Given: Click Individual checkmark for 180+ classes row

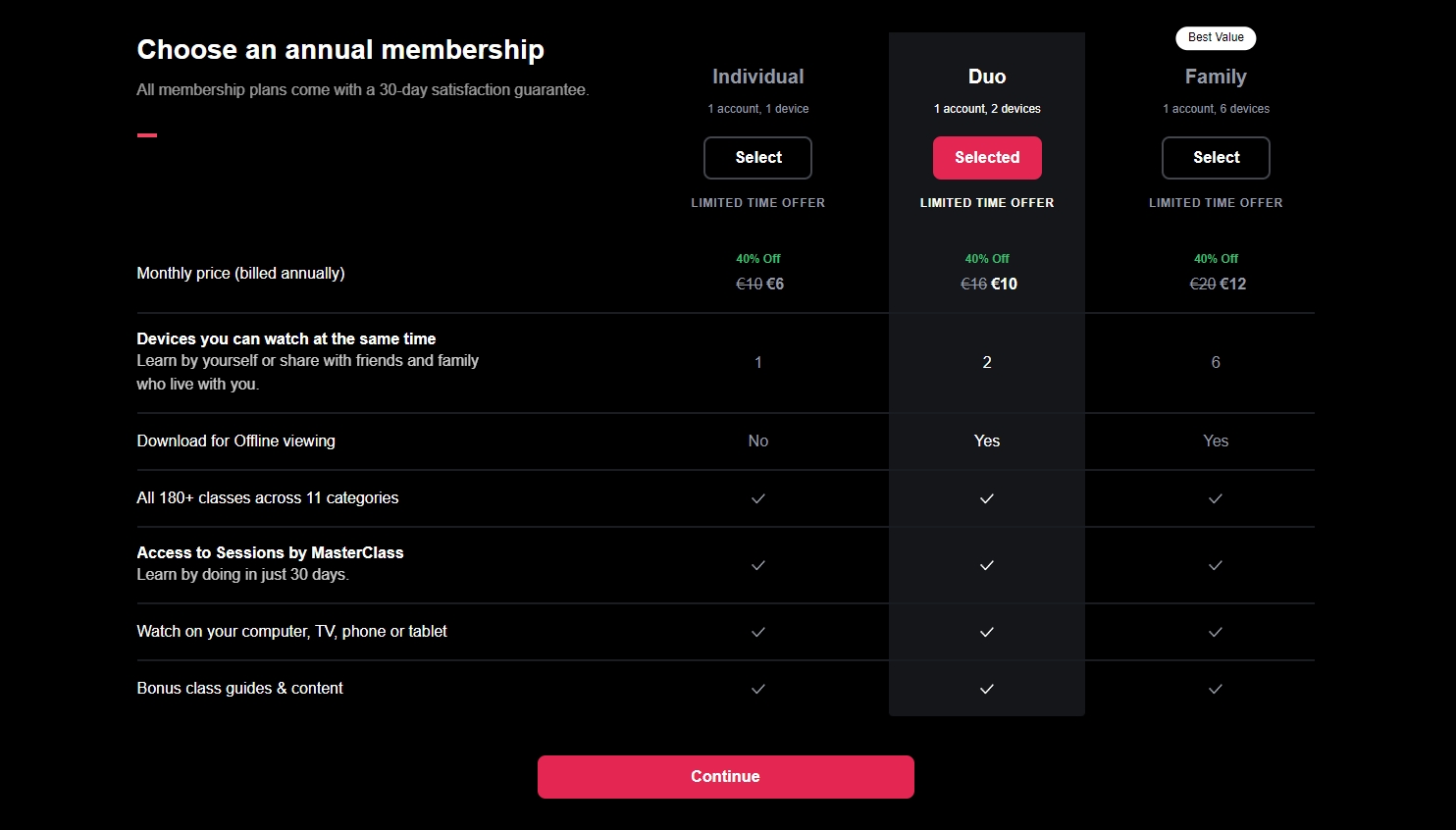Looking at the screenshot, I should pyautogui.click(x=757, y=498).
